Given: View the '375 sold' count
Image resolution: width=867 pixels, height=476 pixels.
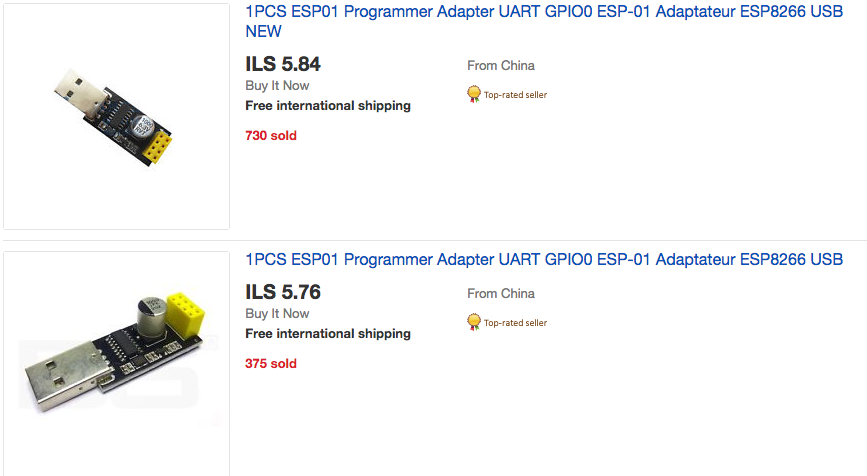Looking at the screenshot, I should 271,364.
